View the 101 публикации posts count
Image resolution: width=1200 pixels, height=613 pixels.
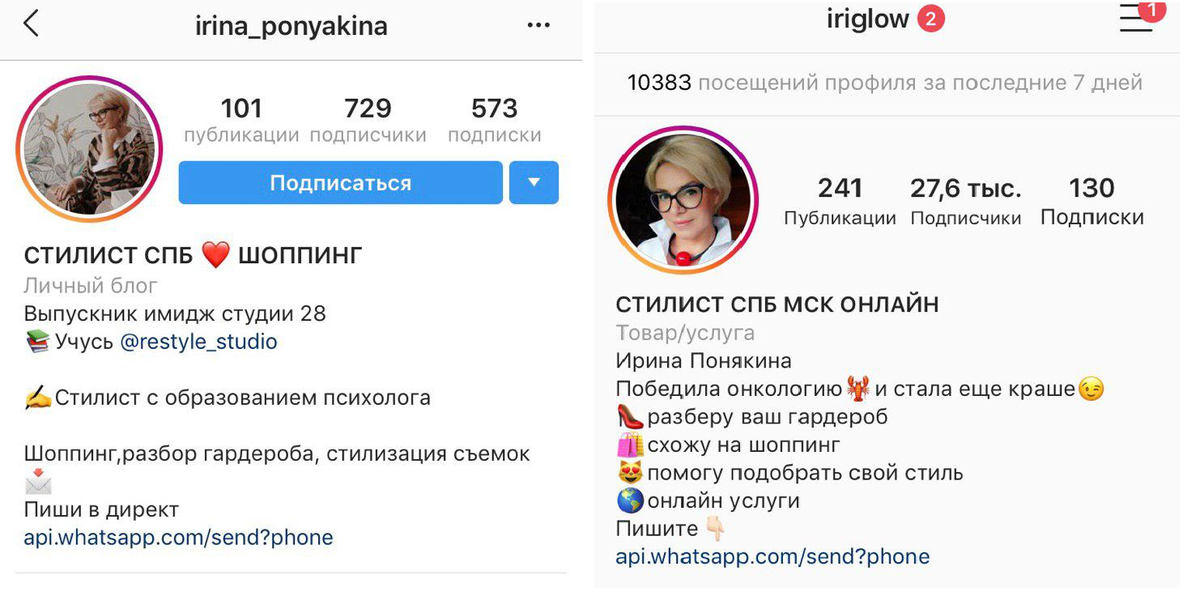click(x=241, y=120)
